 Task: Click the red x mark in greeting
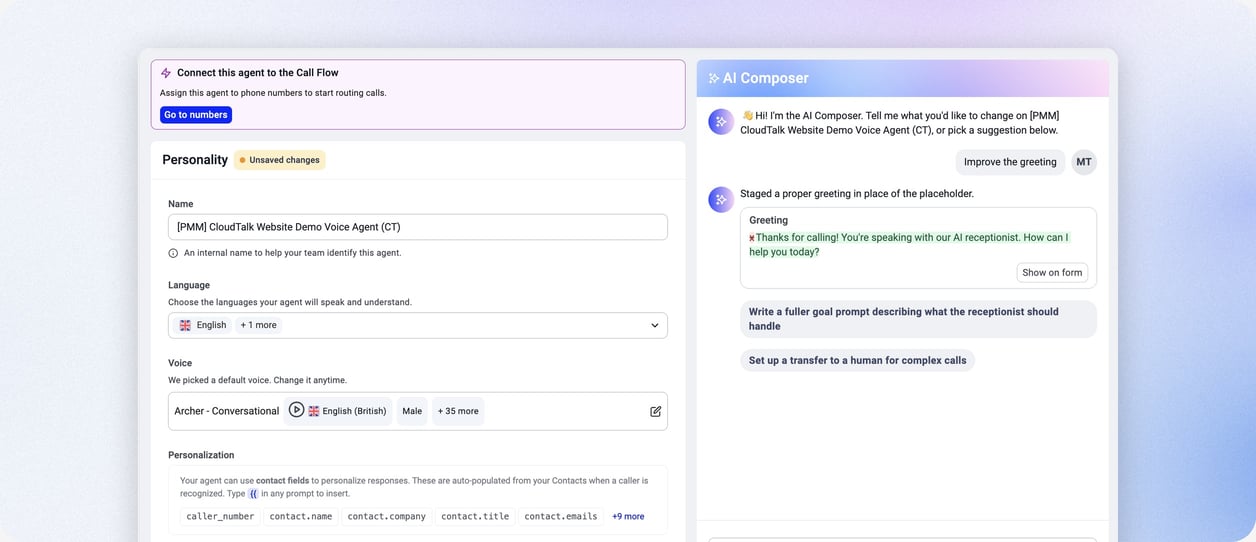(752, 238)
